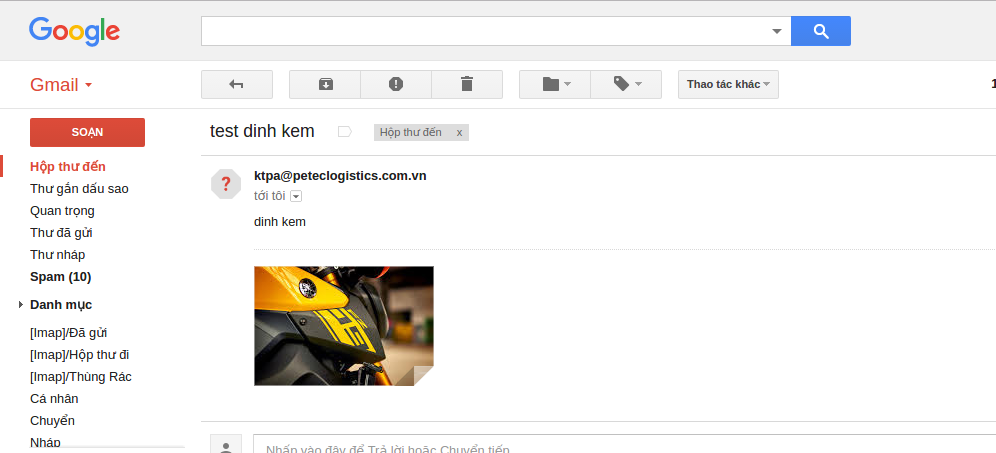This screenshot has width=996, height=453.
Task: Open the Labels tag dropdown
Action: tap(626, 85)
